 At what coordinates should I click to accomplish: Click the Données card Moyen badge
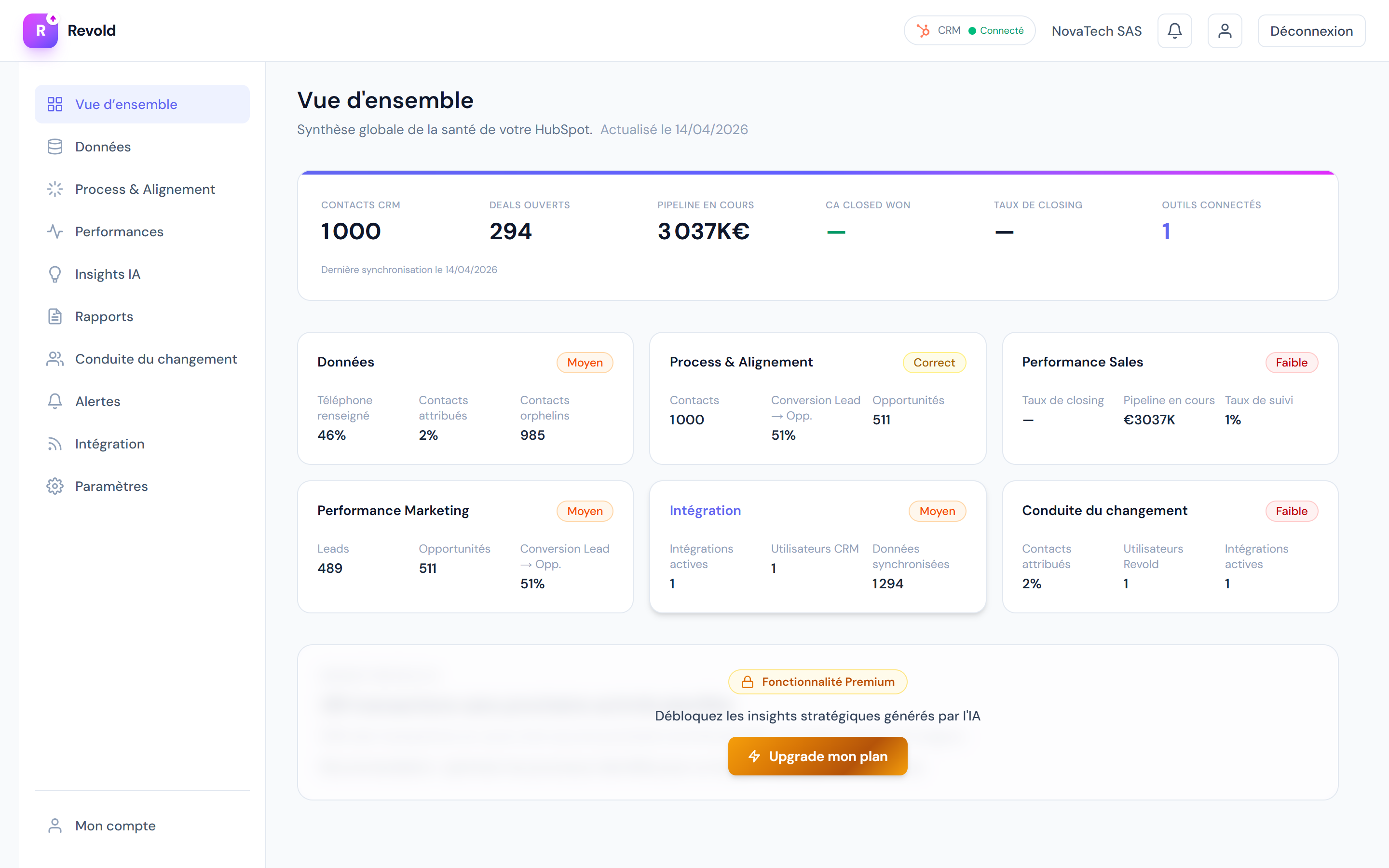coord(585,363)
